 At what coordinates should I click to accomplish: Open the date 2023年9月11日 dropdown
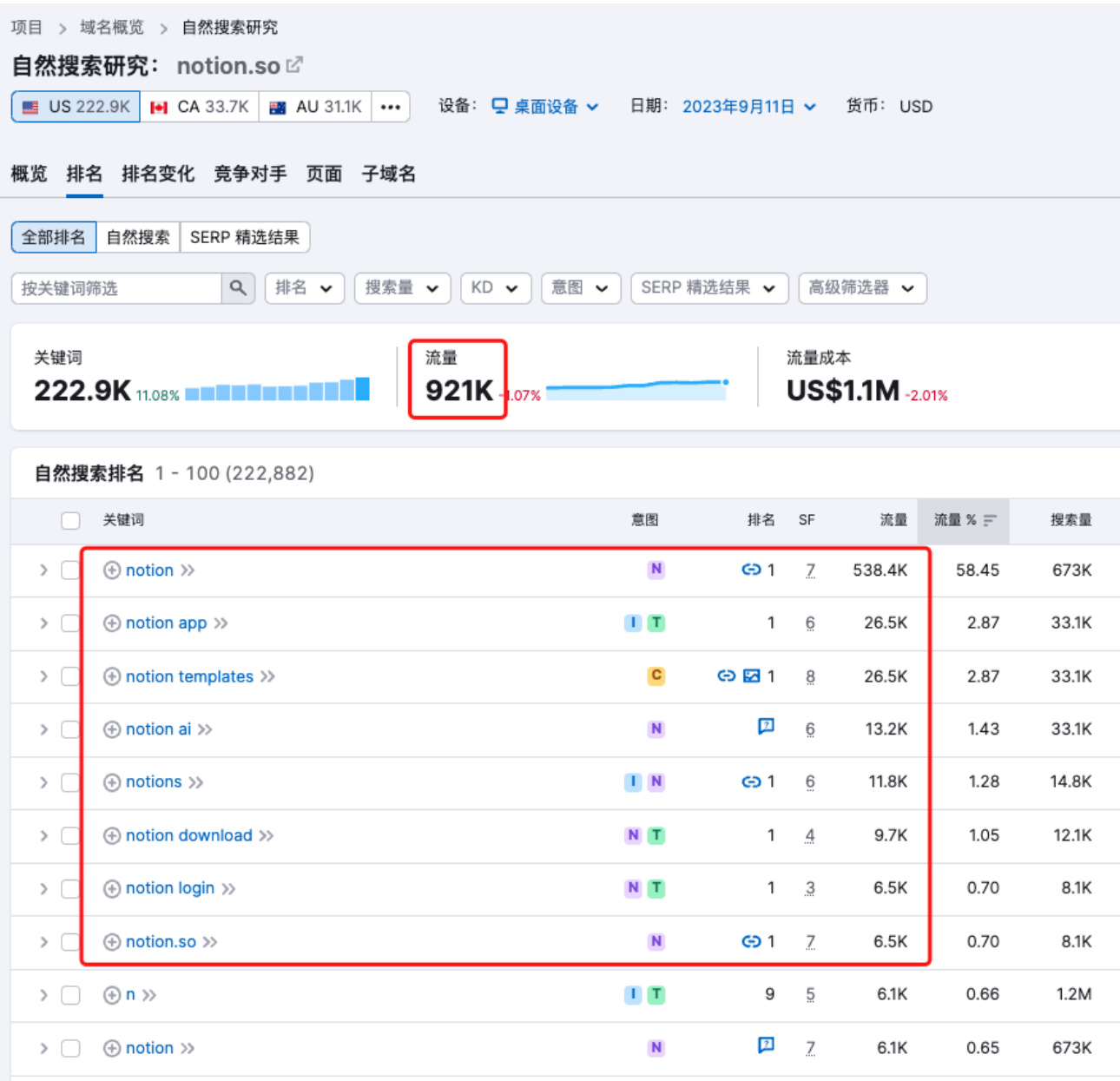749,107
